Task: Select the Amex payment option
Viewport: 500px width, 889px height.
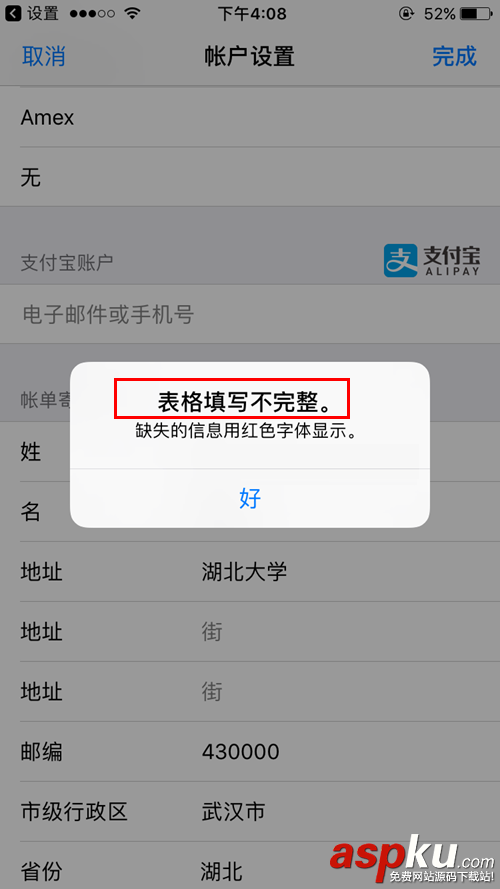Action: [x=250, y=117]
